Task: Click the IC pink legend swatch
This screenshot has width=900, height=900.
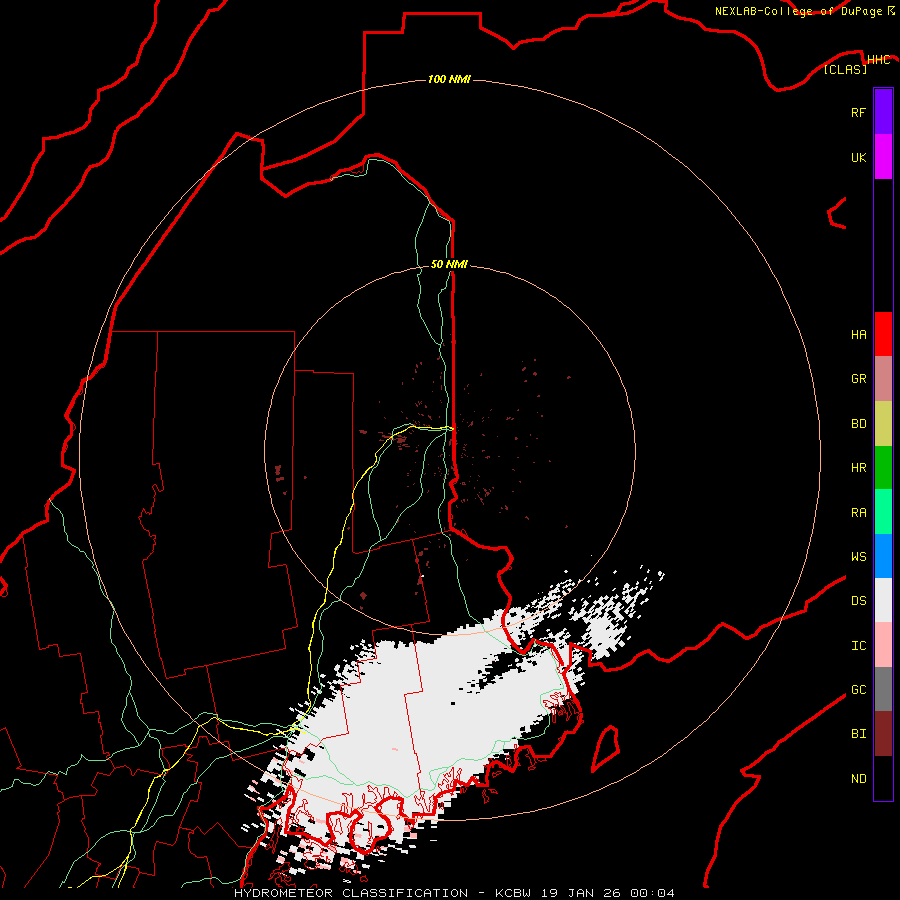Action: point(883,645)
